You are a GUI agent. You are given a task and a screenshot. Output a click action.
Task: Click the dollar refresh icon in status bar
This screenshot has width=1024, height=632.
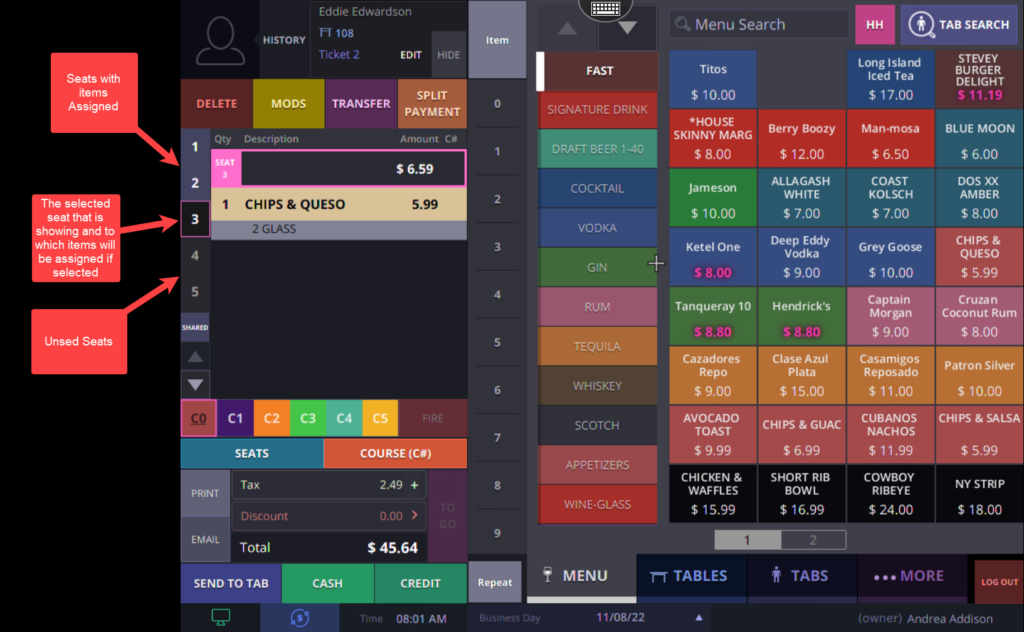(x=300, y=617)
